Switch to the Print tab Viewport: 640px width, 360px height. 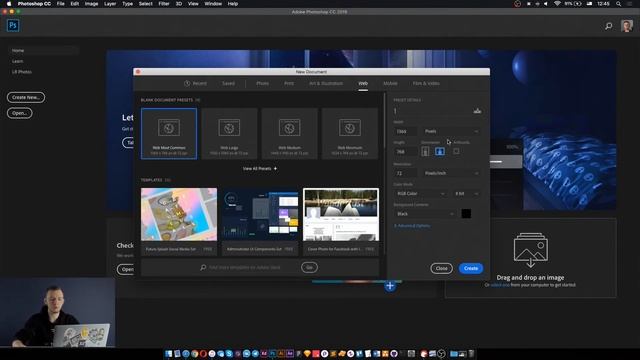coord(289,83)
